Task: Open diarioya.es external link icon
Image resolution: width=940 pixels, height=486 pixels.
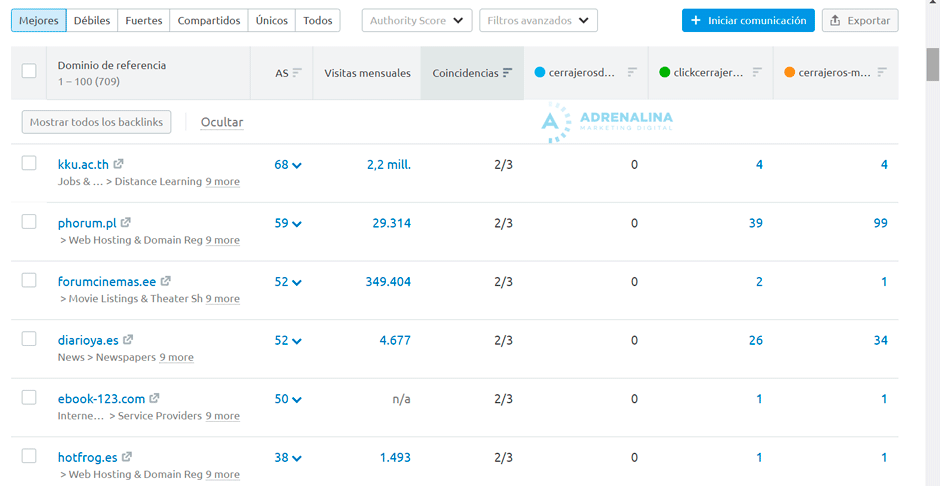Action: (x=128, y=340)
